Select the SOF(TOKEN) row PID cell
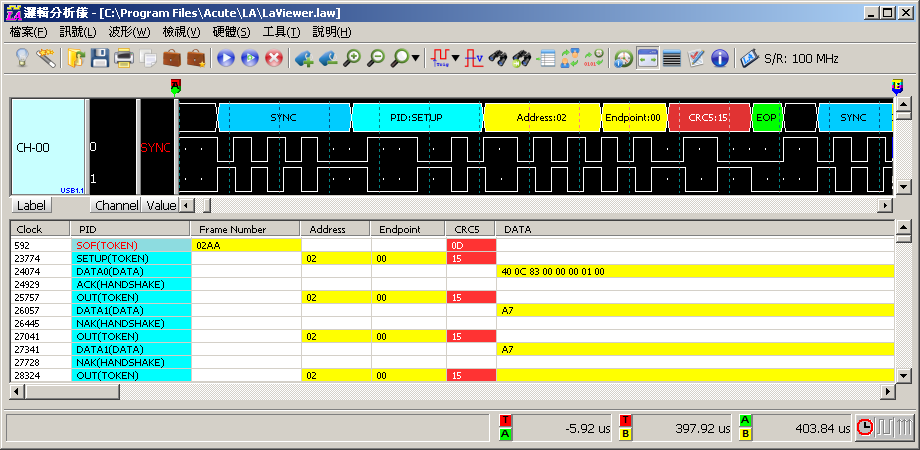Viewport: 920px width, 450px height. [x=131, y=245]
